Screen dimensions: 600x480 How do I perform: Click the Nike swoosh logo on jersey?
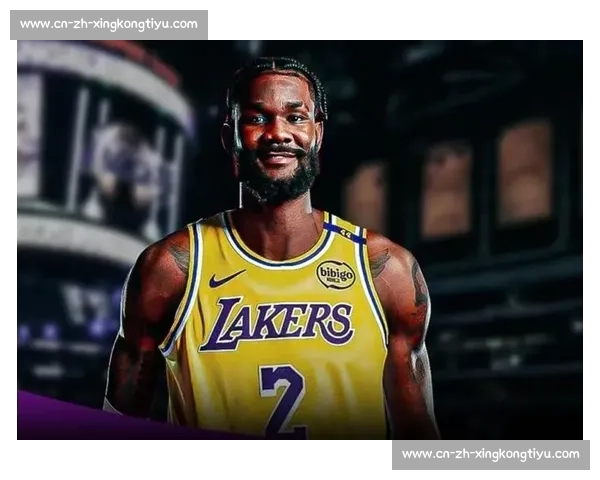(227, 279)
